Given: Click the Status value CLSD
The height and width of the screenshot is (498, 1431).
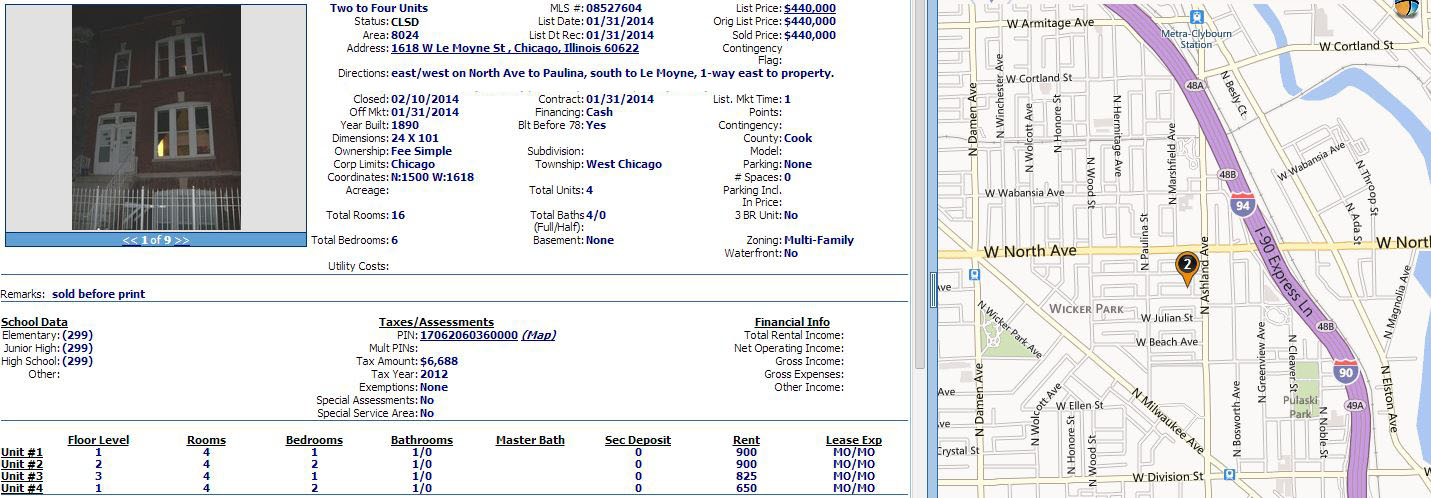Looking at the screenshot, I should tap(406, 22).
